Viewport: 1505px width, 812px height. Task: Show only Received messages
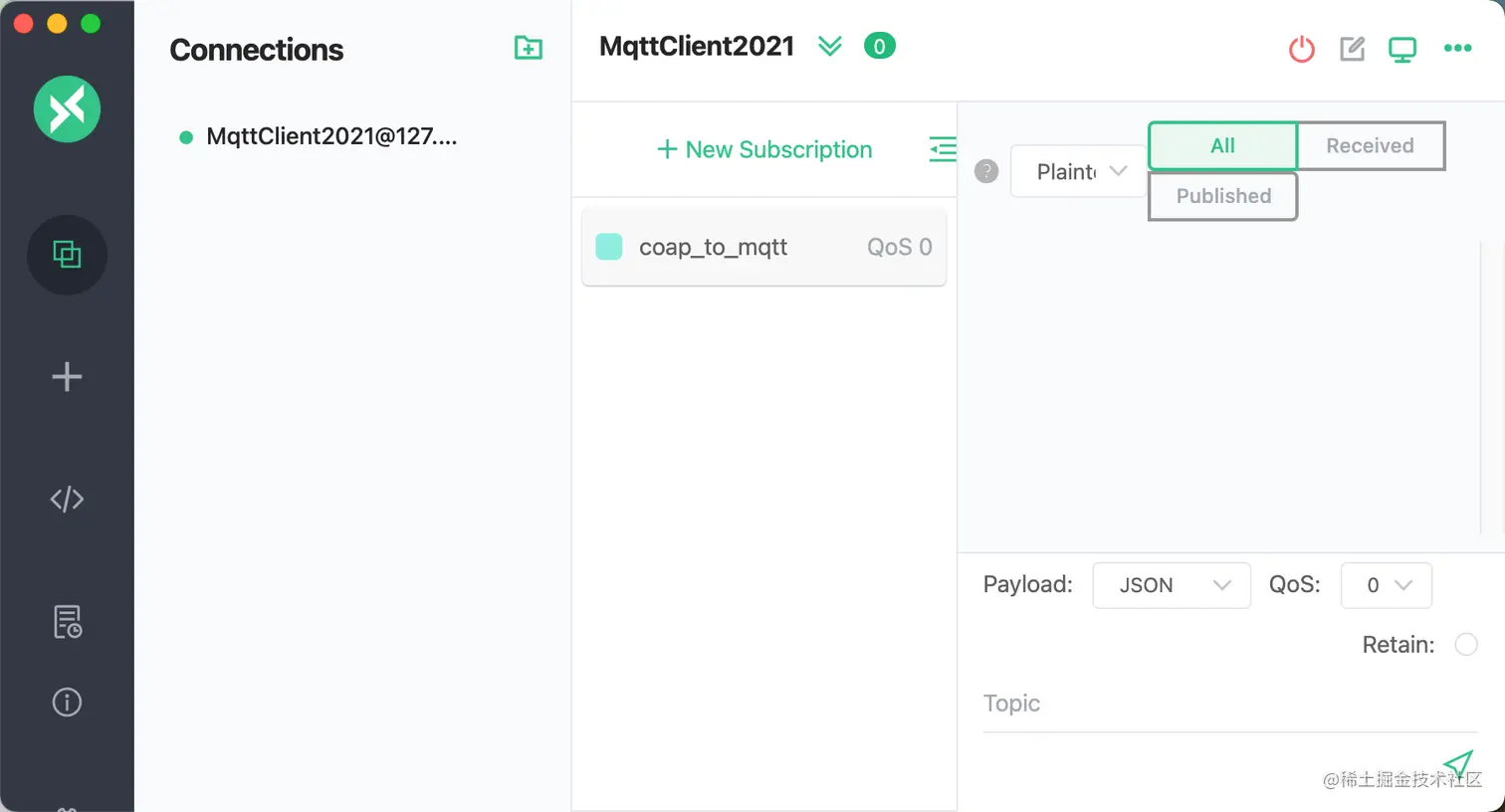pos(1370,146)
